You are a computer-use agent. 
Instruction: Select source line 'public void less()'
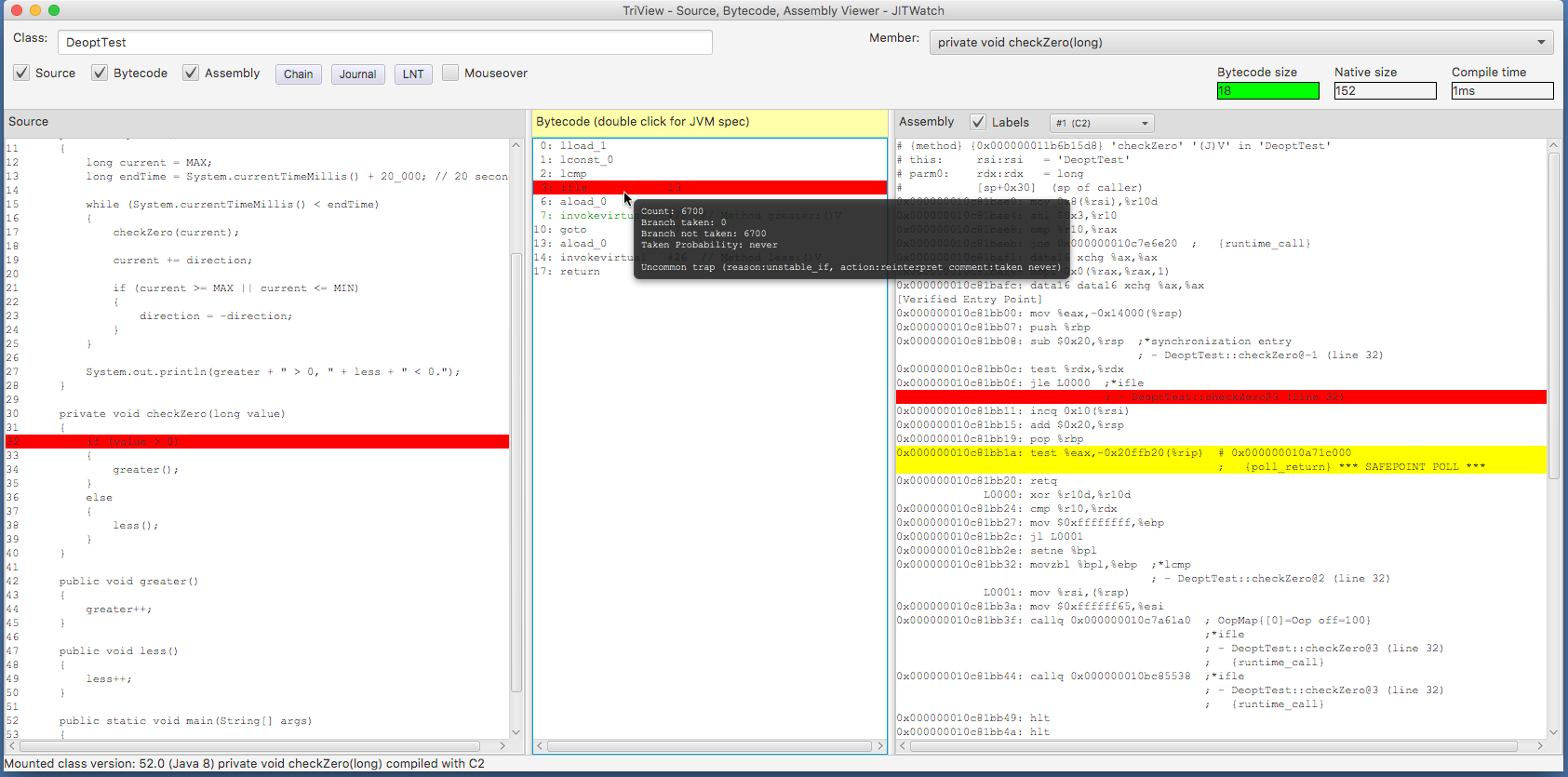tap(118, 651)
